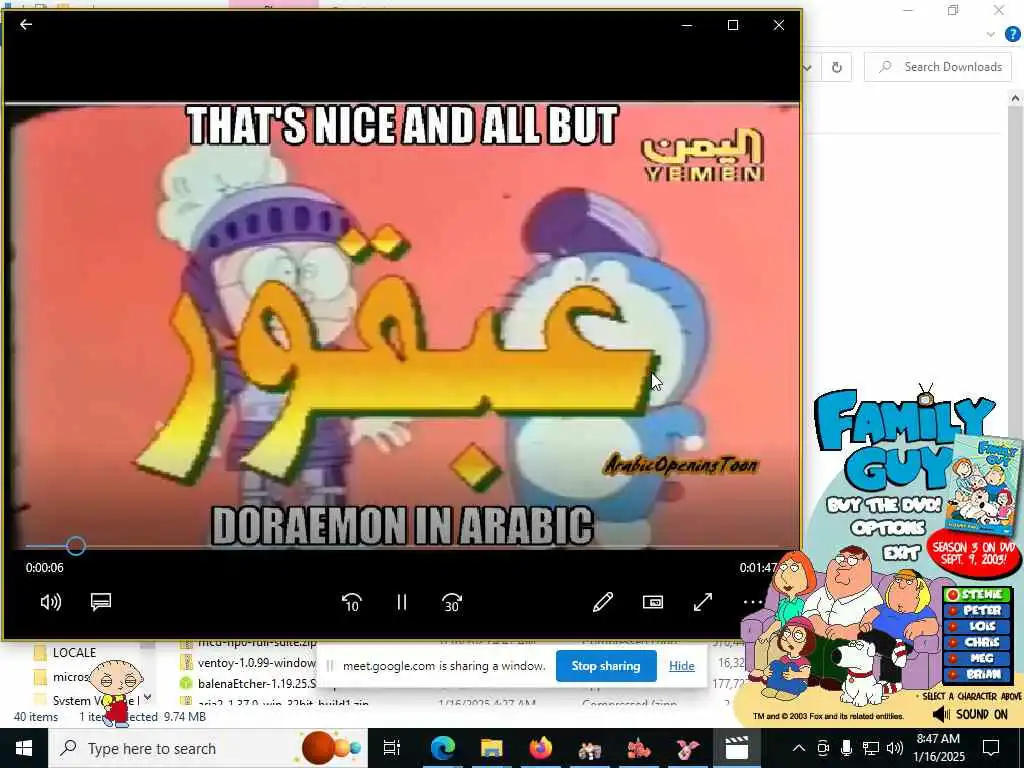Open Firefox from the taskbar

tap(541, 748)
